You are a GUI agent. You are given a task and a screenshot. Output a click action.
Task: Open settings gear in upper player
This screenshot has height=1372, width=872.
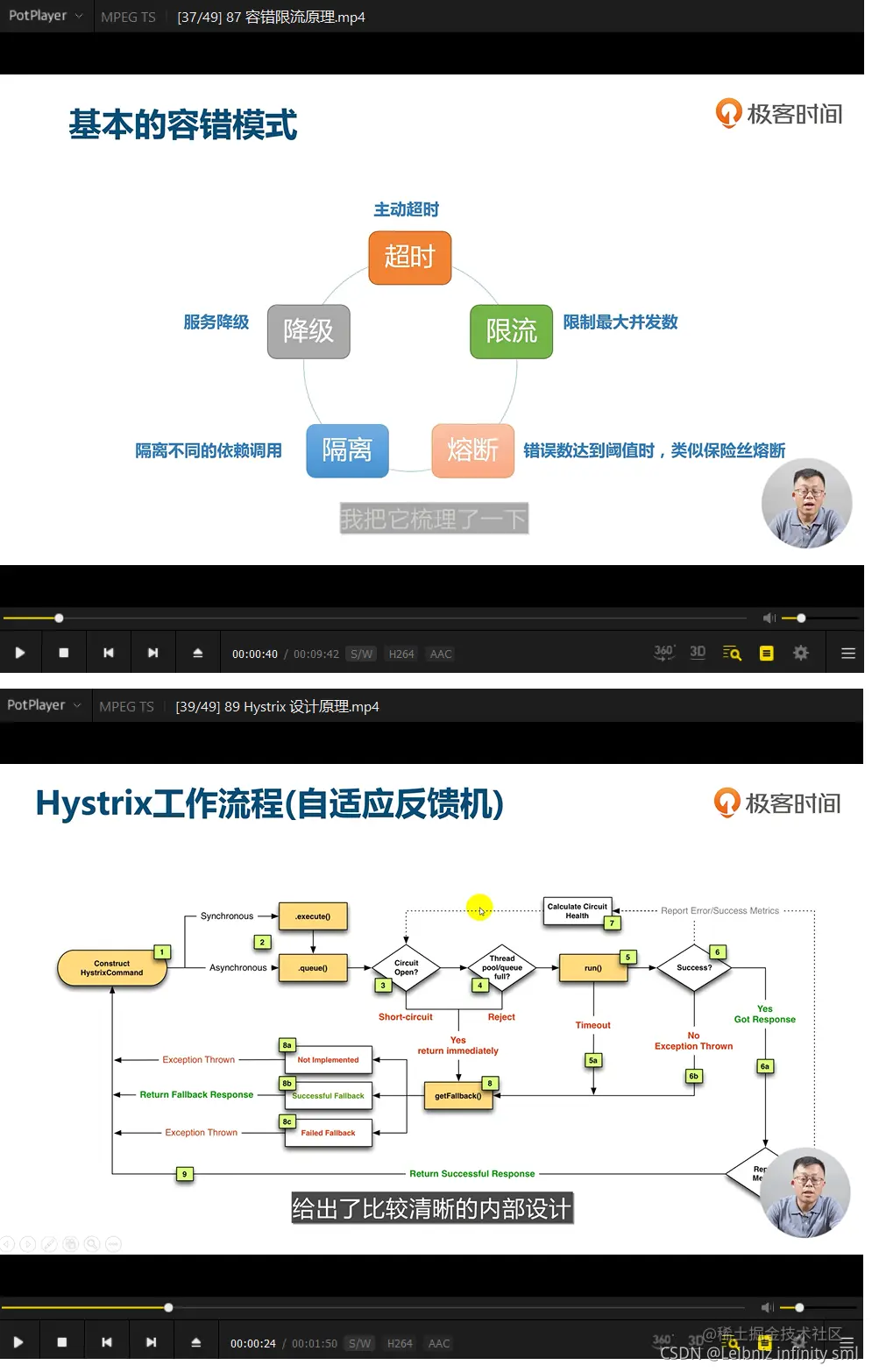point(801,653)
